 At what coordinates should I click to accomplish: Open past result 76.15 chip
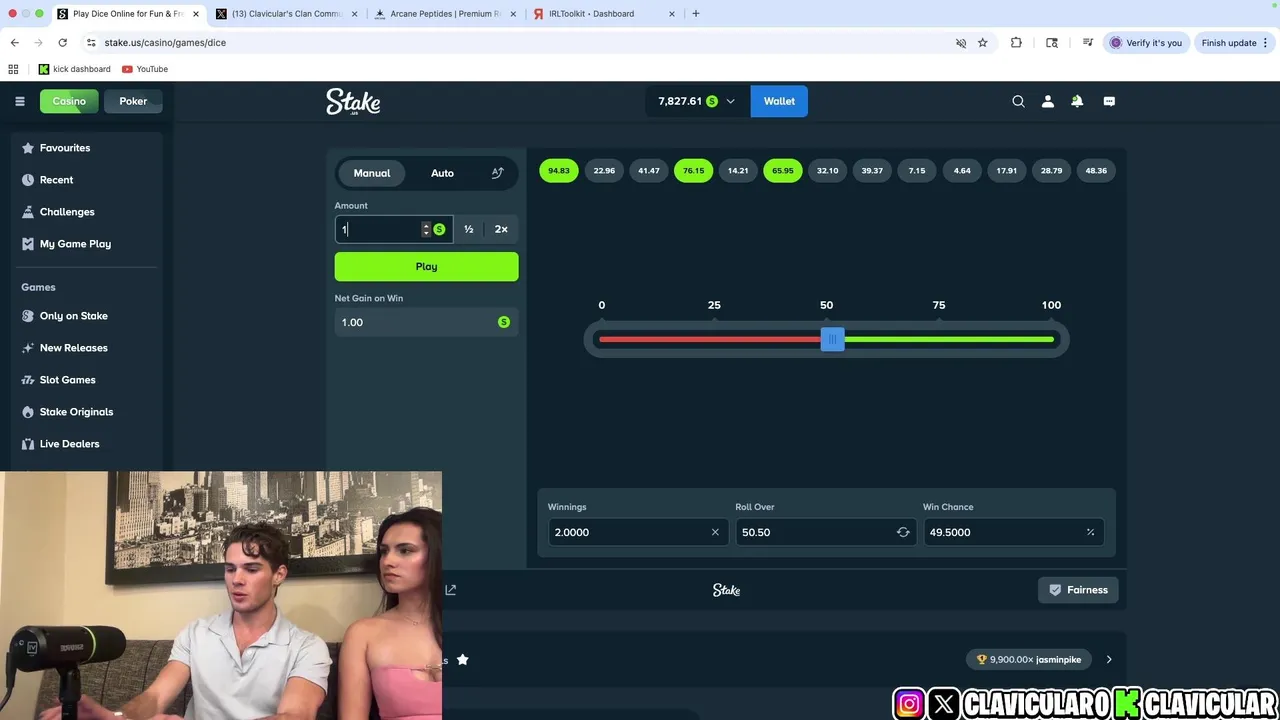(x=693, y=171)
